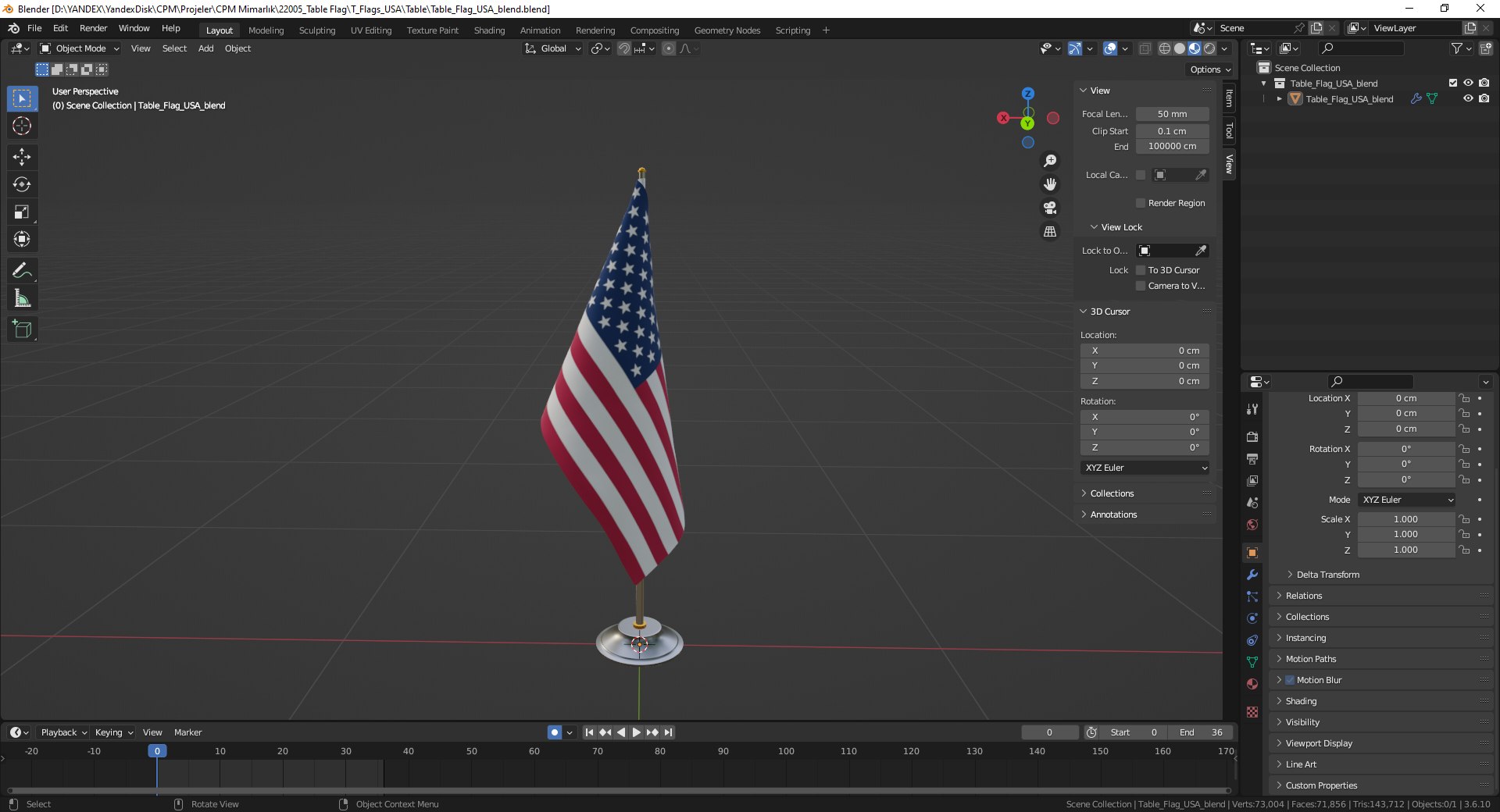Screen dimensions: 1500x812
Task: Click the zoom view magnifier icon
Action: coord(1050,161)
